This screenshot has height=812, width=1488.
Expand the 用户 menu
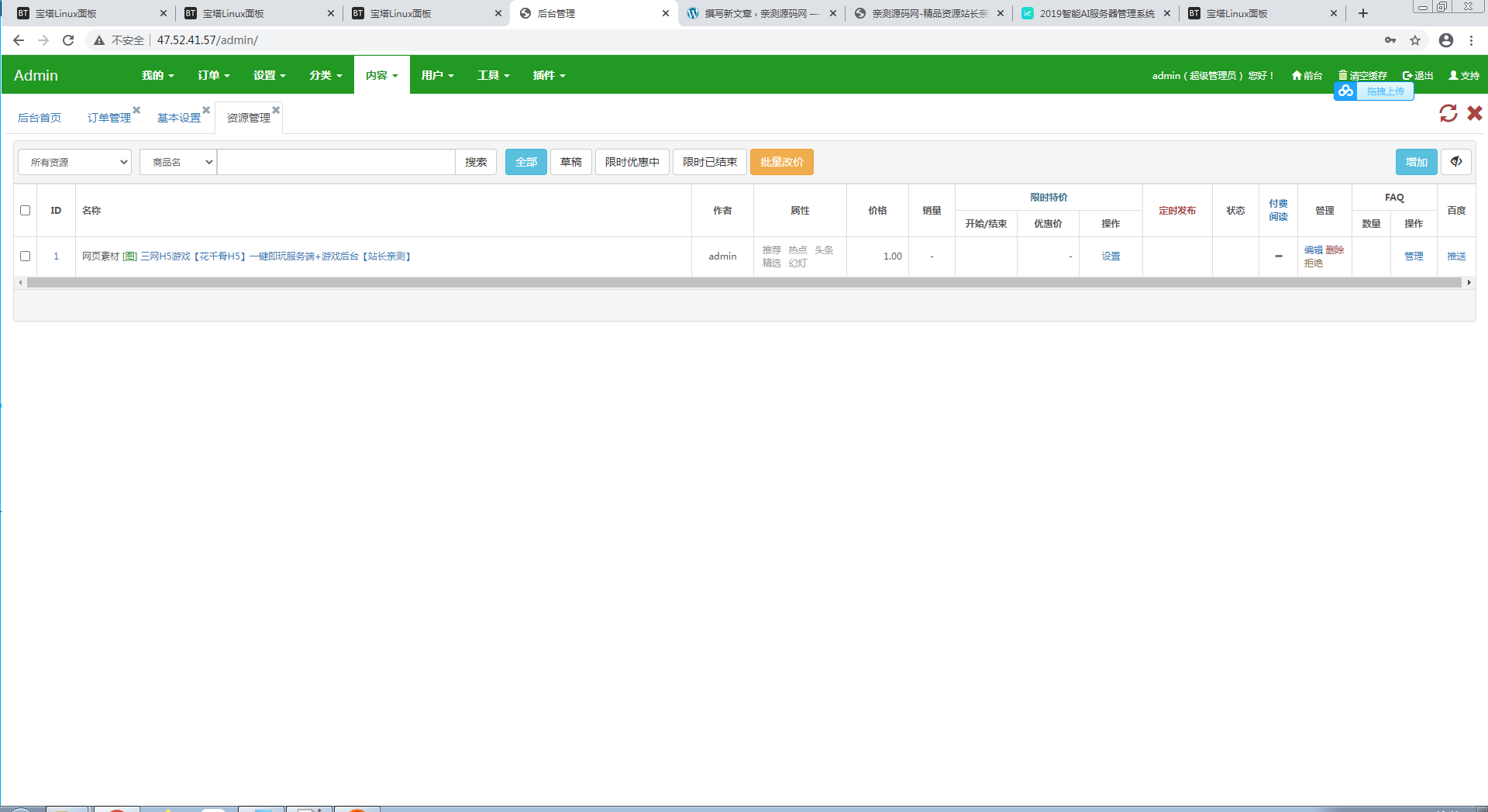[437, 75]
